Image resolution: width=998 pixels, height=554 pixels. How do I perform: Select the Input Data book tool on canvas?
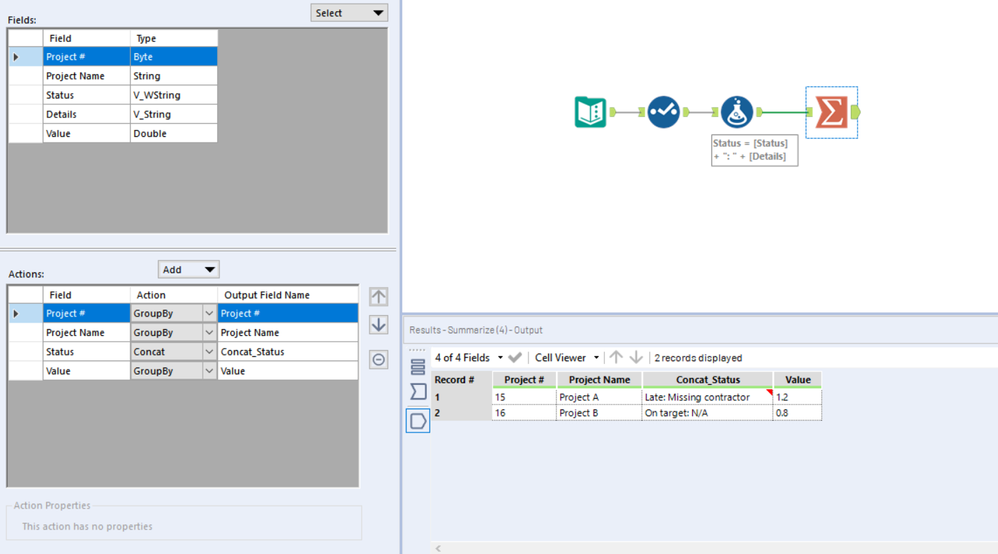click(x=590, y=112)
